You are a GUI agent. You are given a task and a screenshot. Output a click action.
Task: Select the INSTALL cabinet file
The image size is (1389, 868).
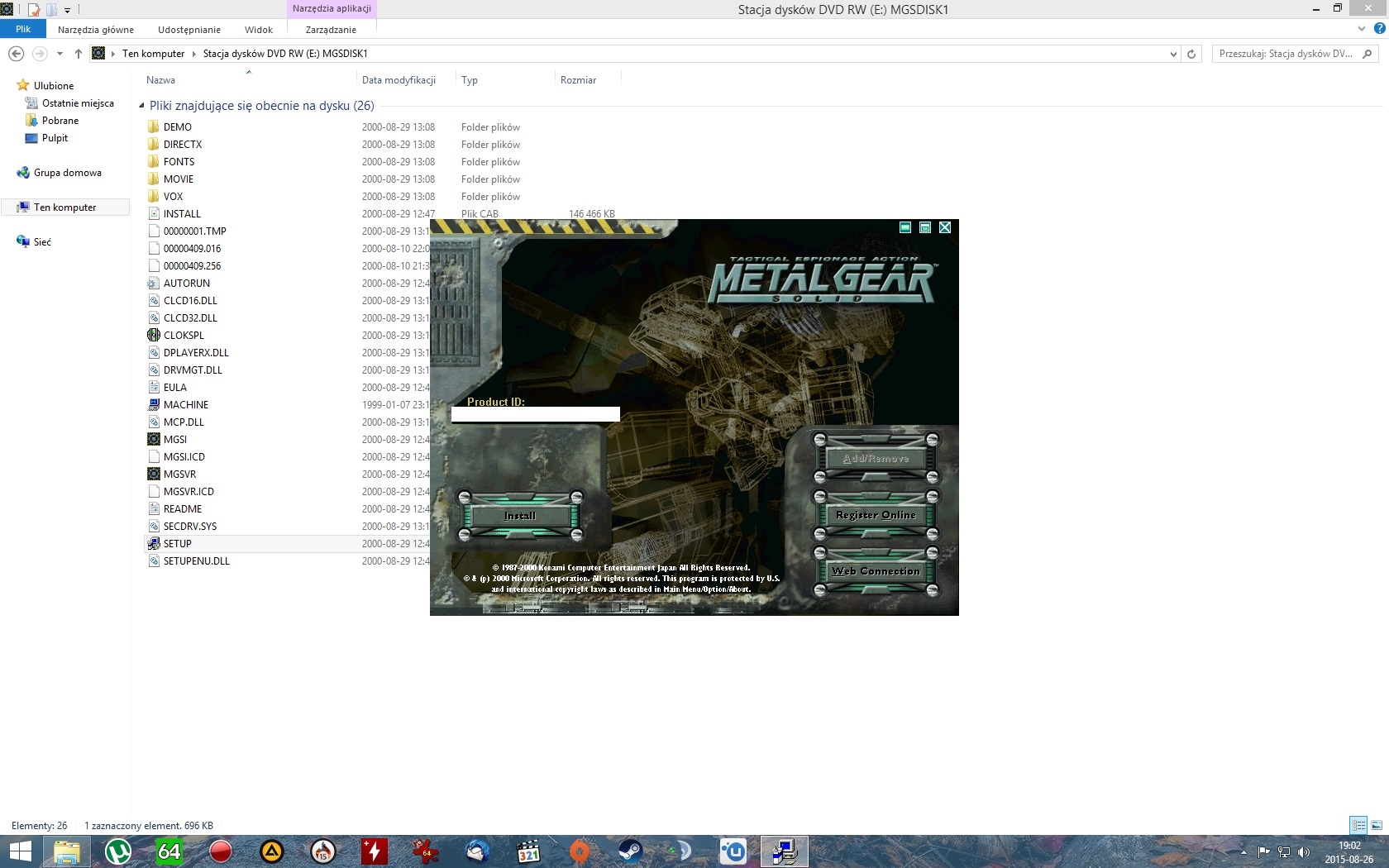(x=182, y=214)
